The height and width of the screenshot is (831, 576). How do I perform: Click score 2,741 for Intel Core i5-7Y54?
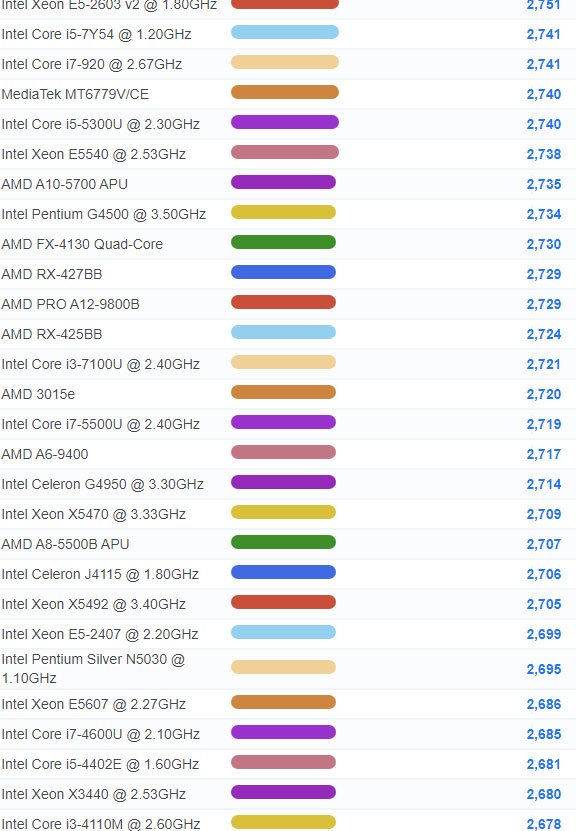pos(544,34)
